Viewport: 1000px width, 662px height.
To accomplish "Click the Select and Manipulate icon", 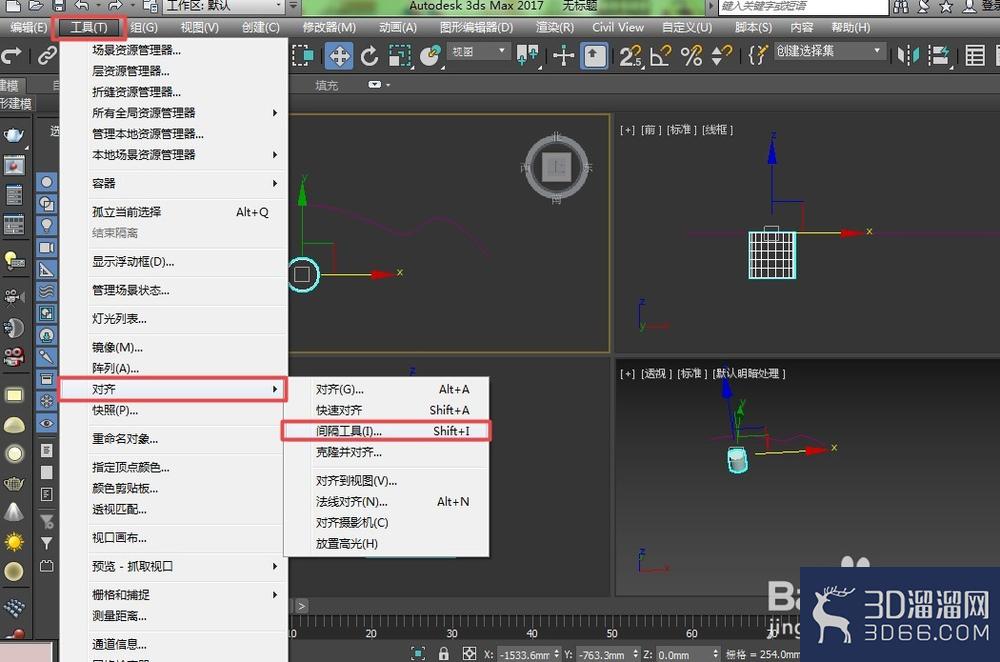I will (563, 56).
